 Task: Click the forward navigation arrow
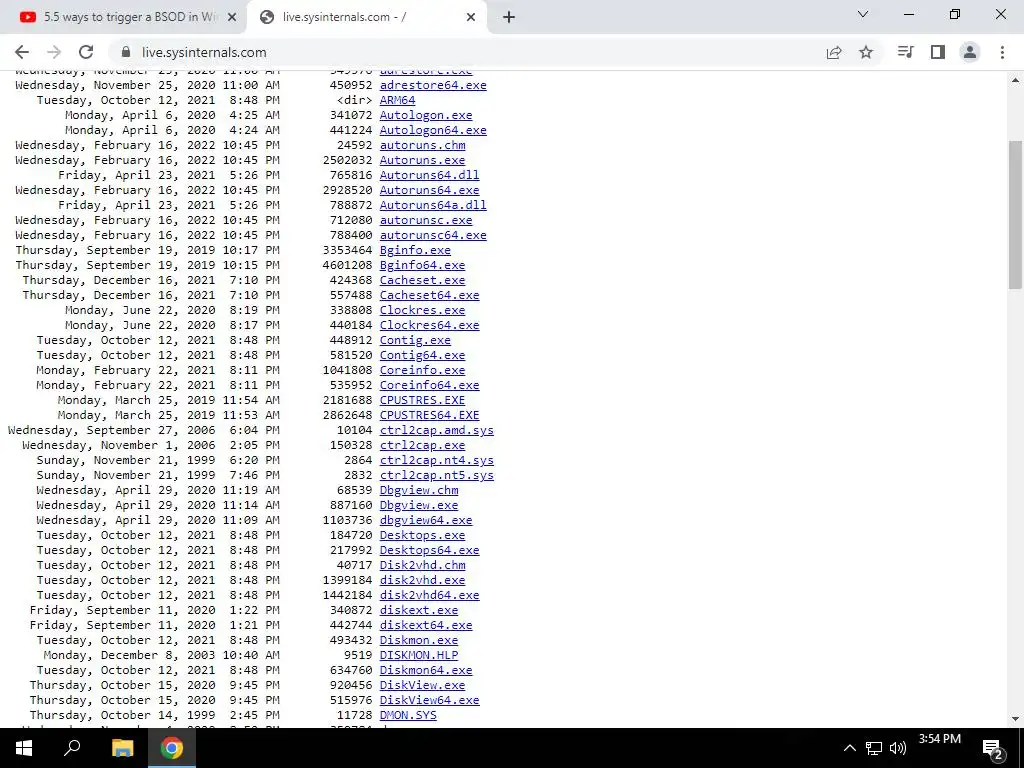tap(54, 52)
